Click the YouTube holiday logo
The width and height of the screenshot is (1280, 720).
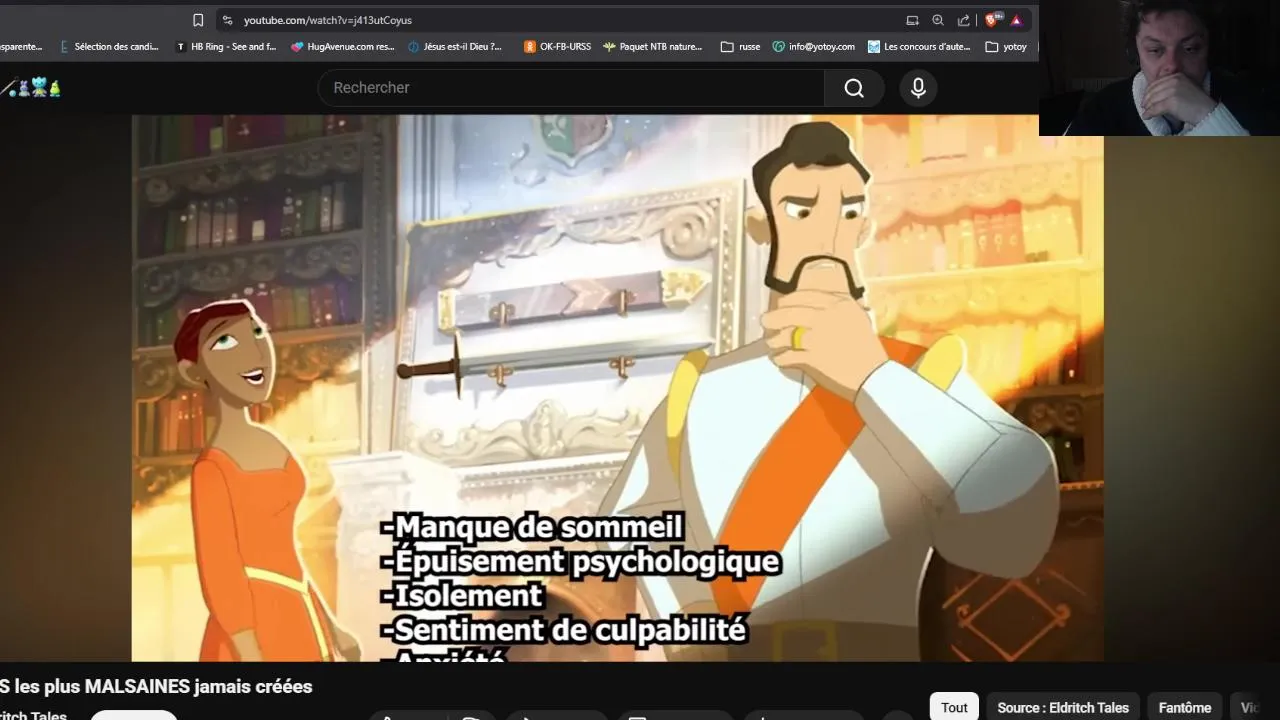(31, 88)
